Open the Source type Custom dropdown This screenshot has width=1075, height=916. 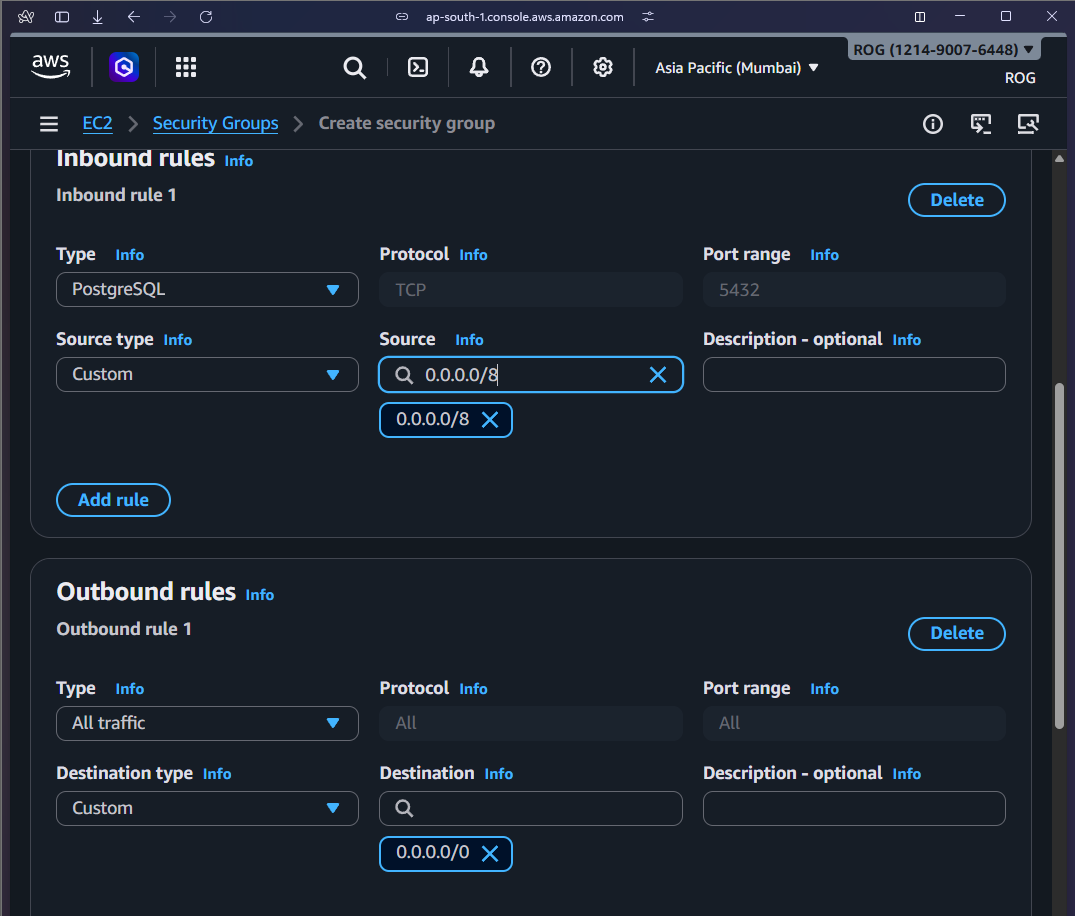207,375
